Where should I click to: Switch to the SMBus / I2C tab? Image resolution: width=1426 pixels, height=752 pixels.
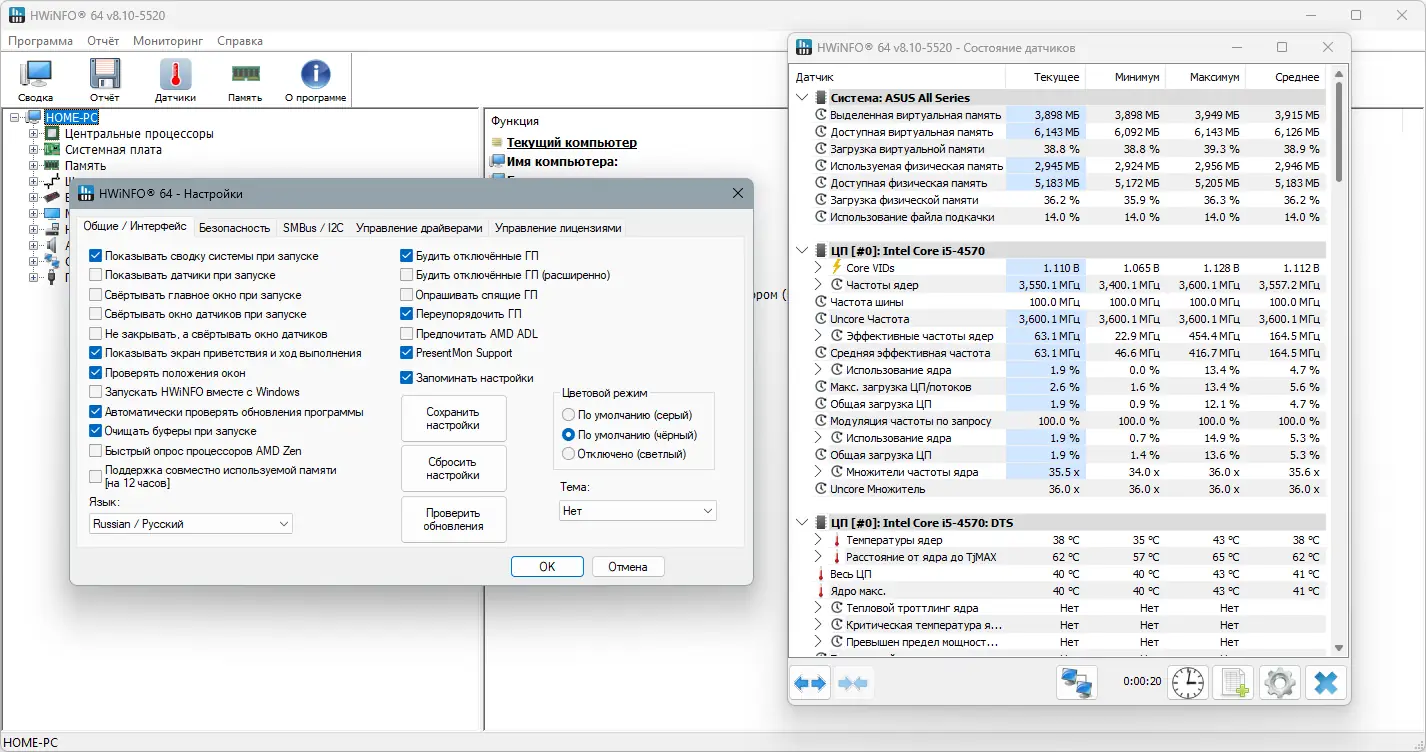[313, 228]
